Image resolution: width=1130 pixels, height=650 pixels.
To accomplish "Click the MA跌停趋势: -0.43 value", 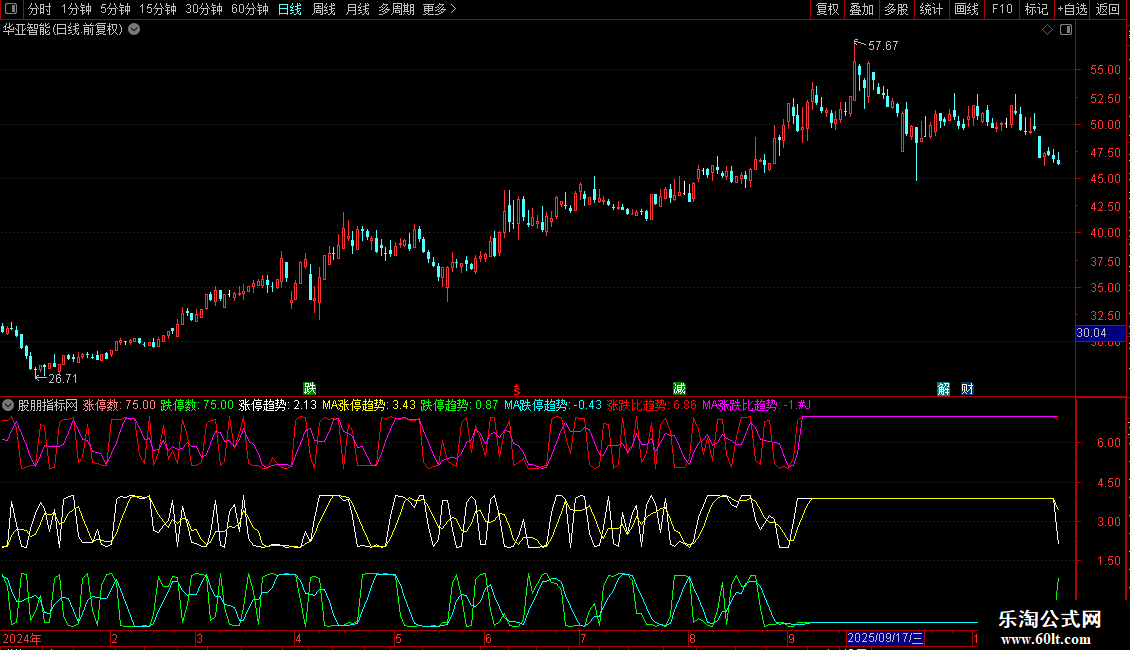I will 553,405.
